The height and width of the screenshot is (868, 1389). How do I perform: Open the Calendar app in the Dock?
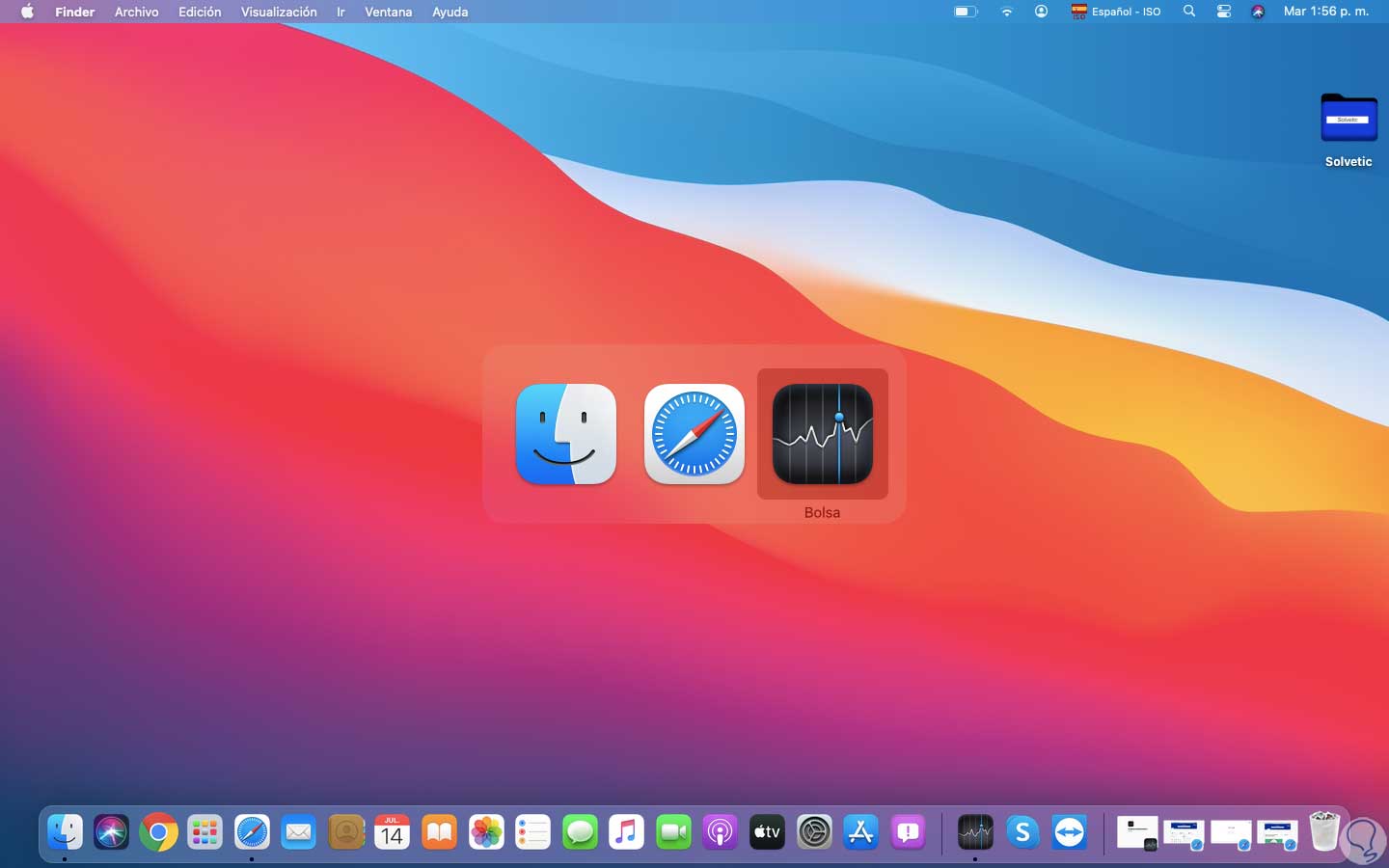[392, 832]
